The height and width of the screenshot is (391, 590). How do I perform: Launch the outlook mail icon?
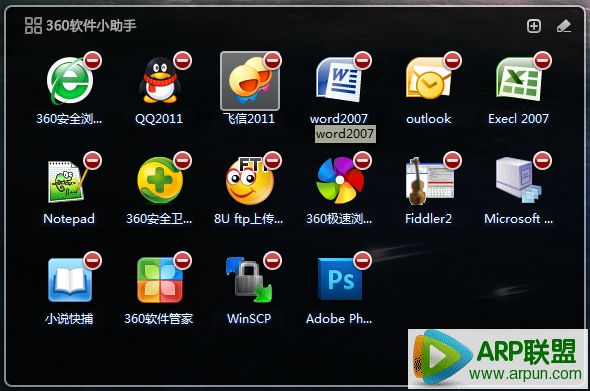[x=429, y=79]
